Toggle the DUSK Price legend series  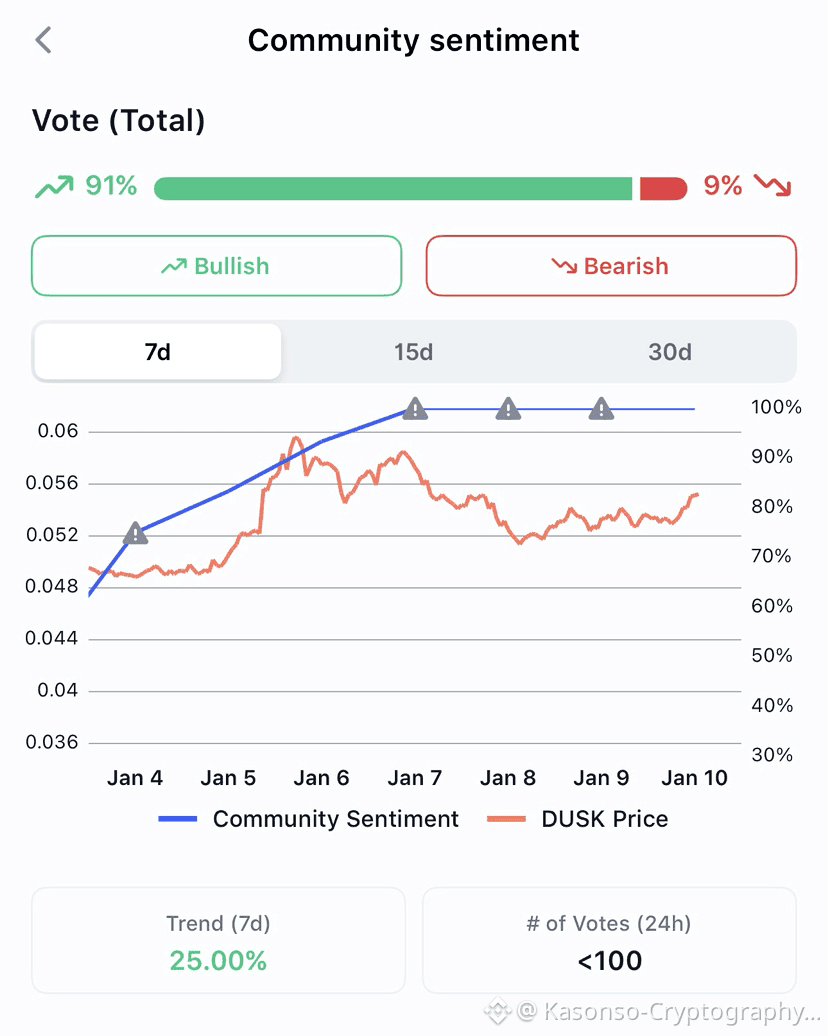577,819
